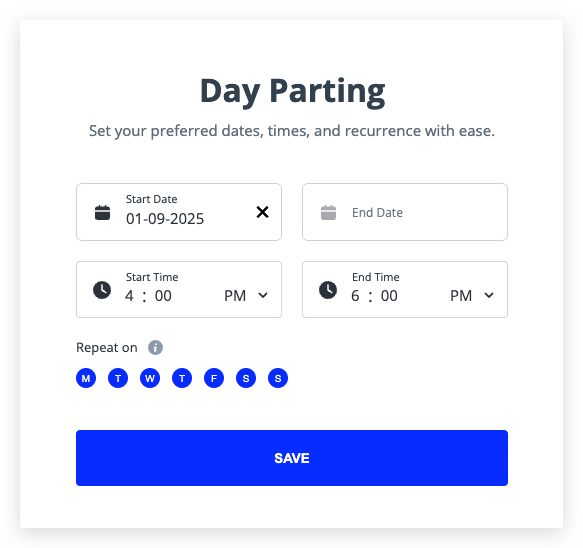Edit the Start Time hour value 4
This screenshot has height=548, width=583.
click(x=129, y=296)
